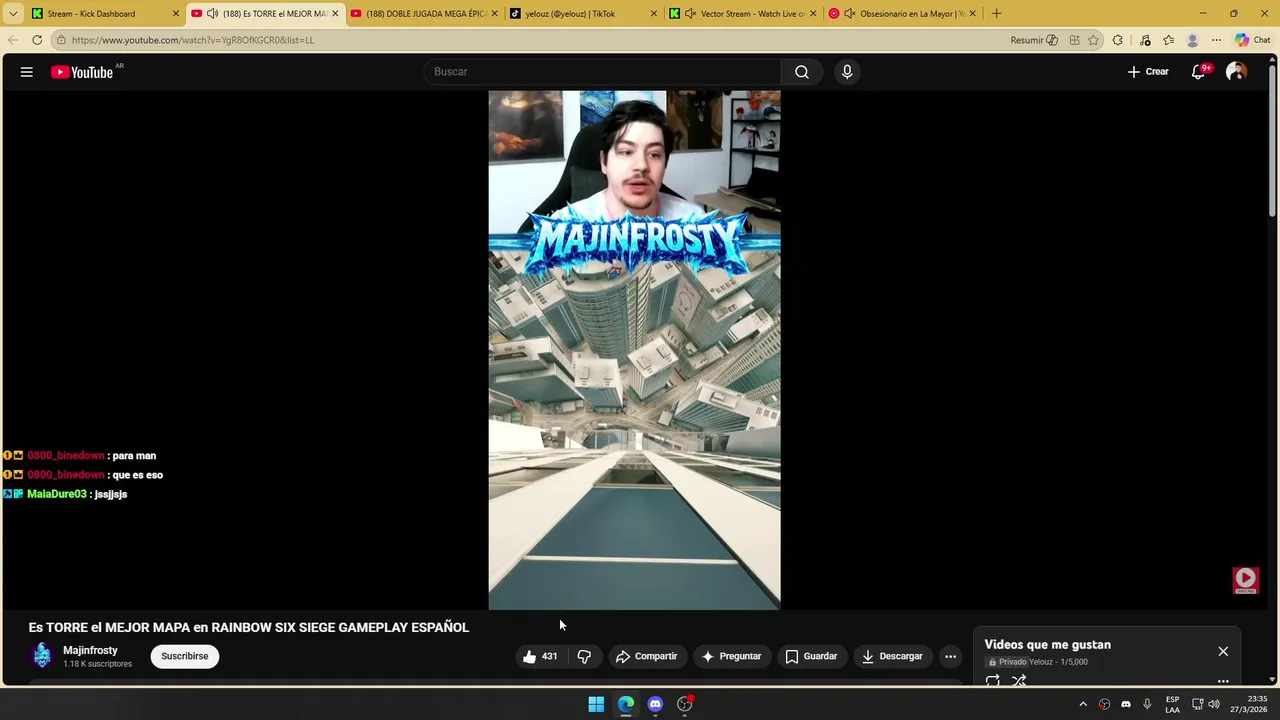Save video with Guardar
1280x720 pixels.
coord(811,656)
